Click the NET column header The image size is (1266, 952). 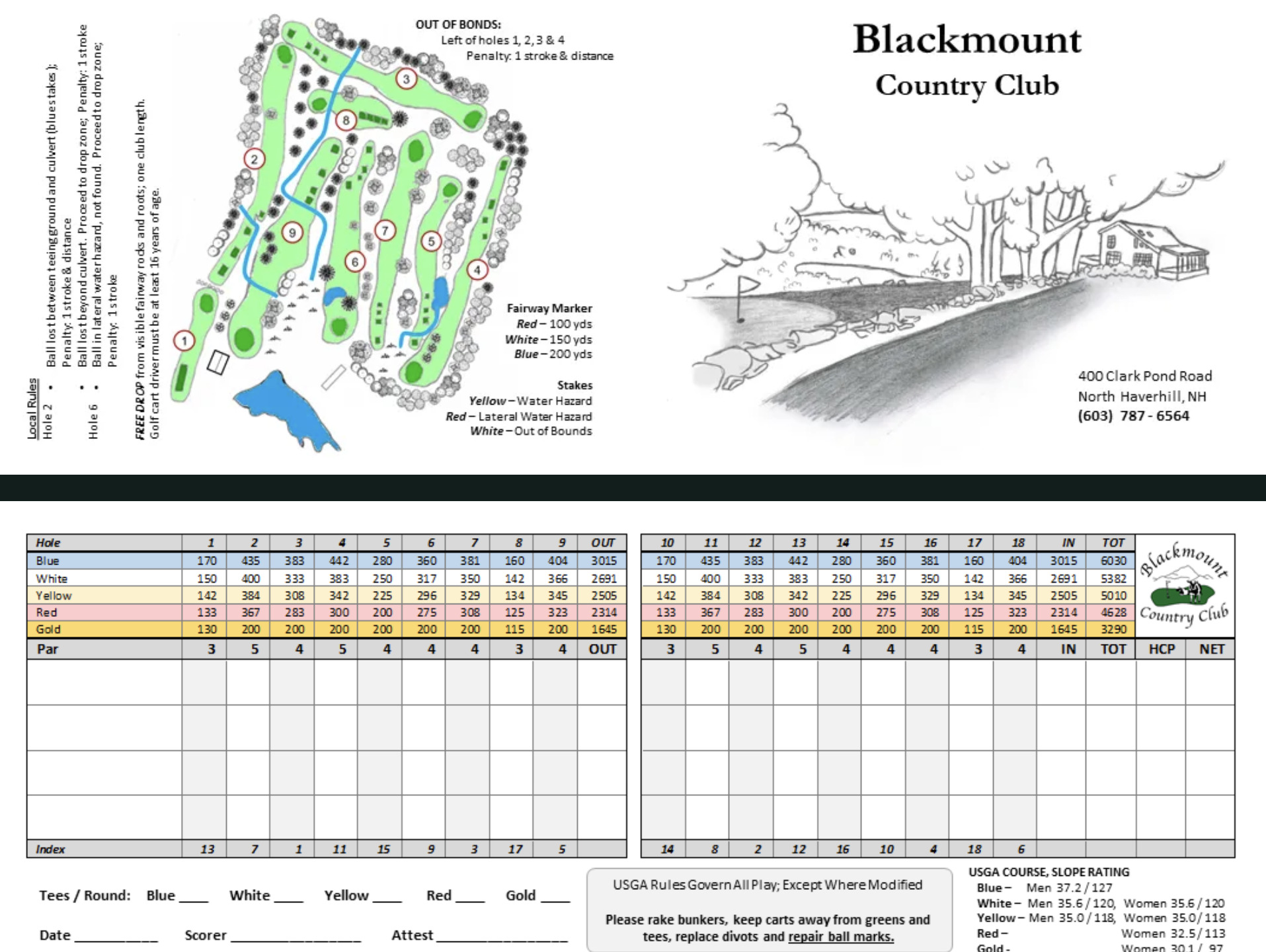click(x=1212, y=649)
